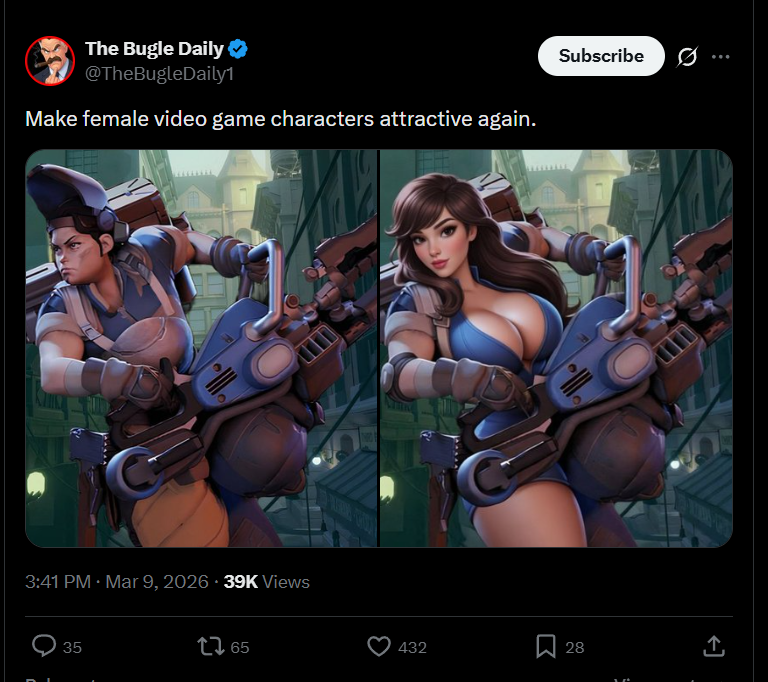
Task: Click the @TheBugleDaily1 handle
Action: tap(160, 74)
